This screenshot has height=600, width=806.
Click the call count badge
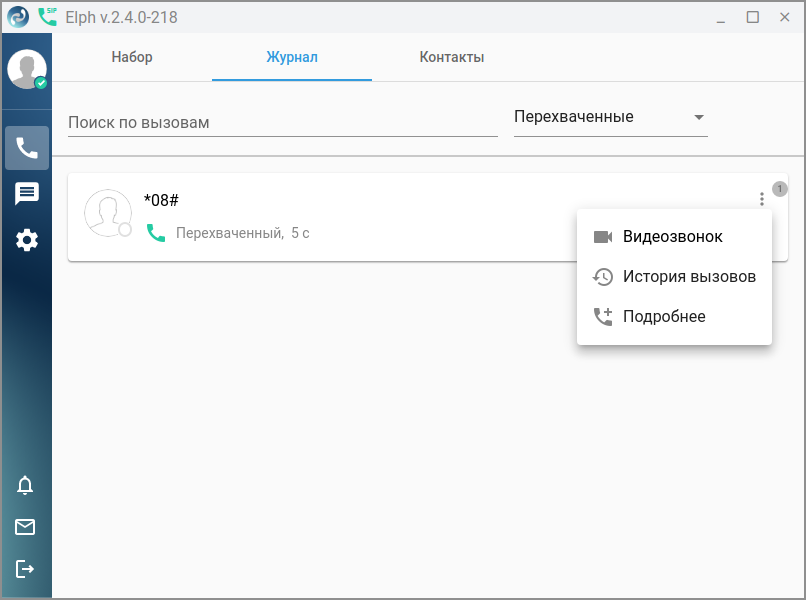780,189
